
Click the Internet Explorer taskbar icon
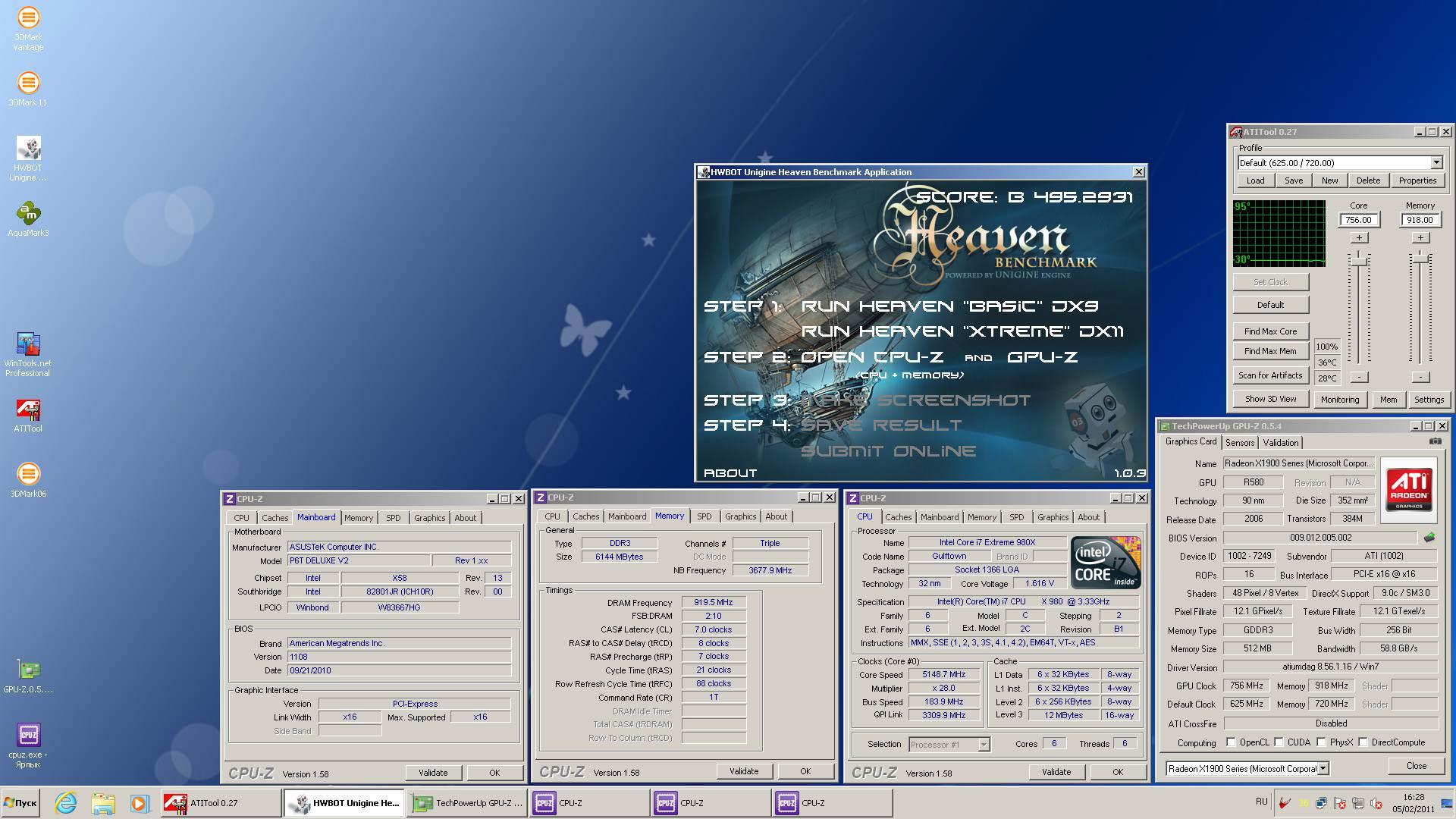(66, 803)
